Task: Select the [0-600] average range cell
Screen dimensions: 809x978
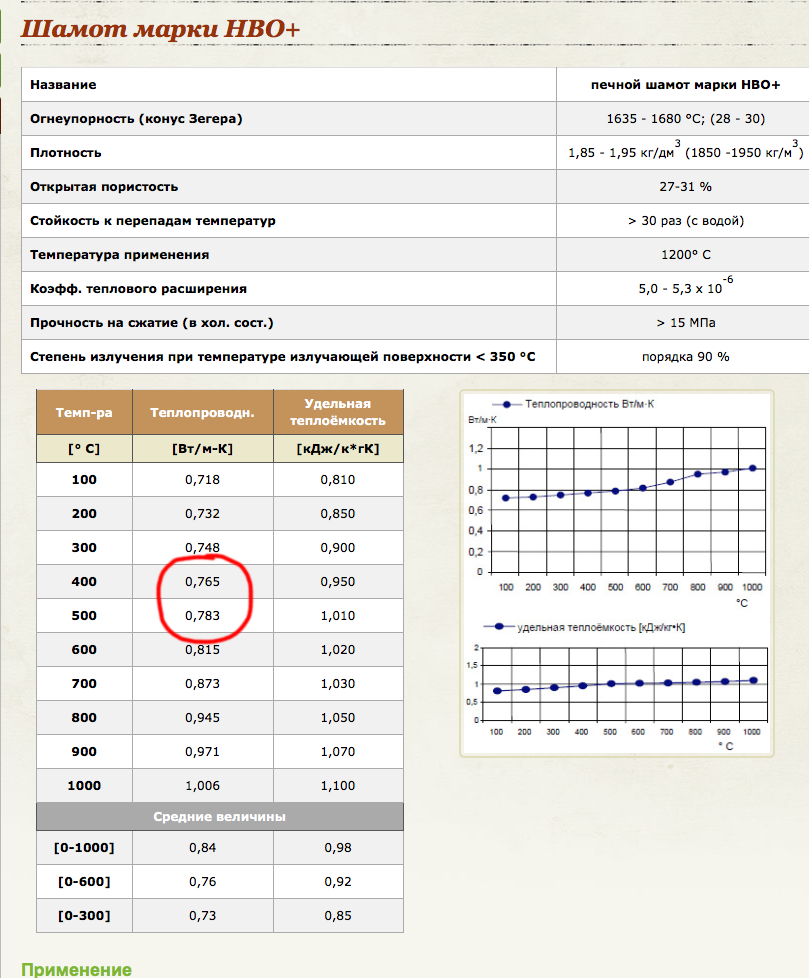Action: click(84, 882)
